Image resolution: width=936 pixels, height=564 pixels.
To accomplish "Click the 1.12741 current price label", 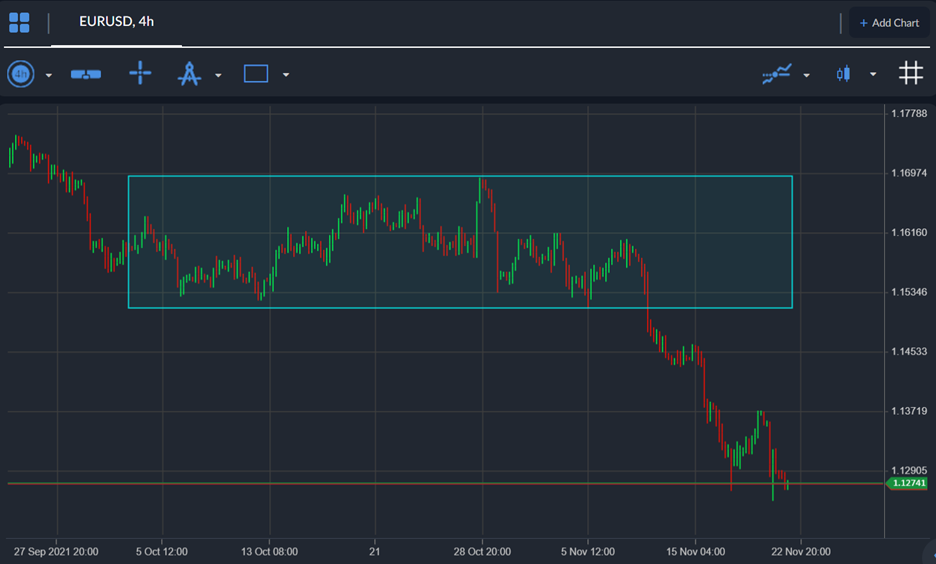I will coord(907,483).
